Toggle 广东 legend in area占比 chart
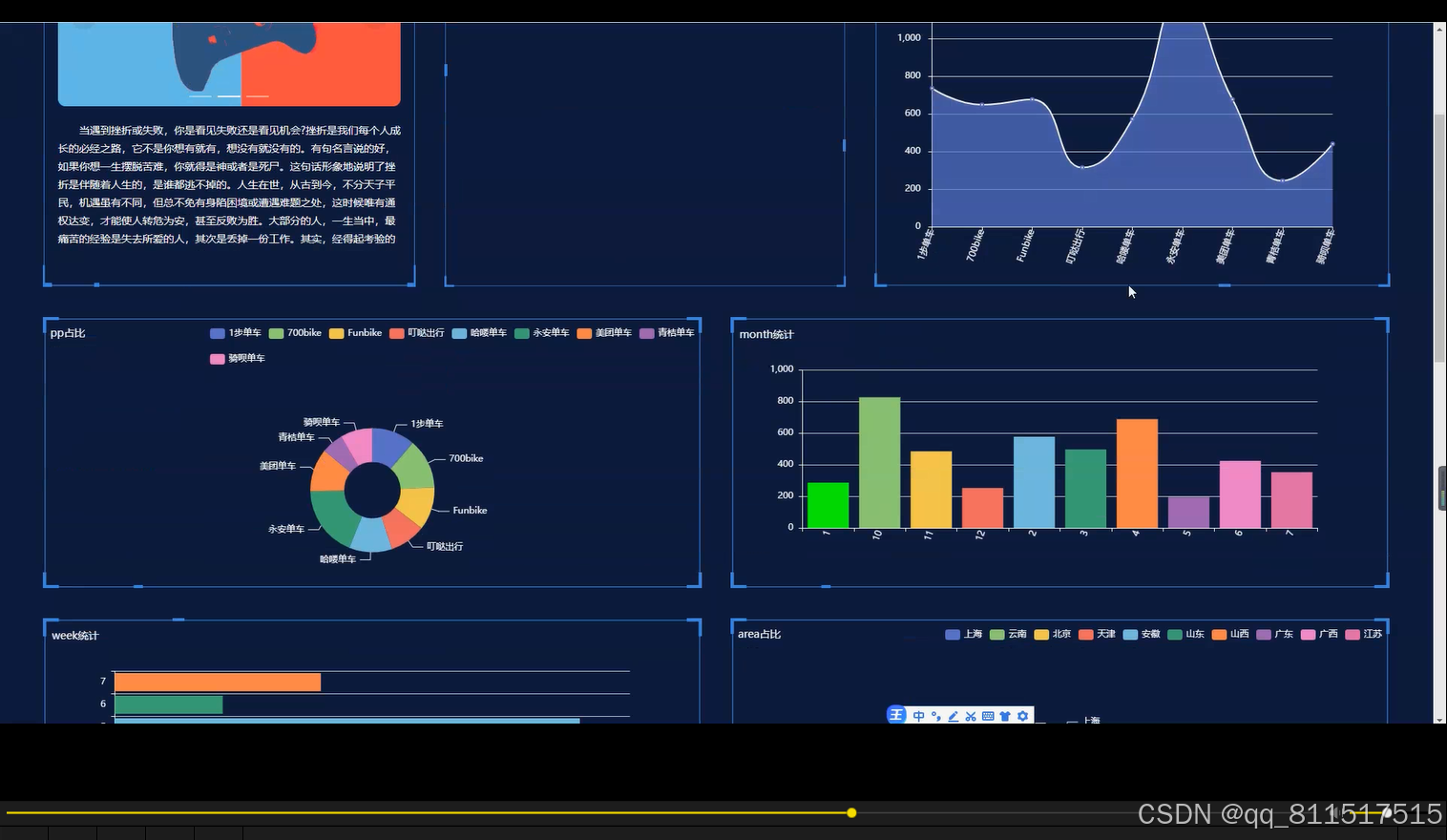The image size is (1447, 840). (1275, 634)
